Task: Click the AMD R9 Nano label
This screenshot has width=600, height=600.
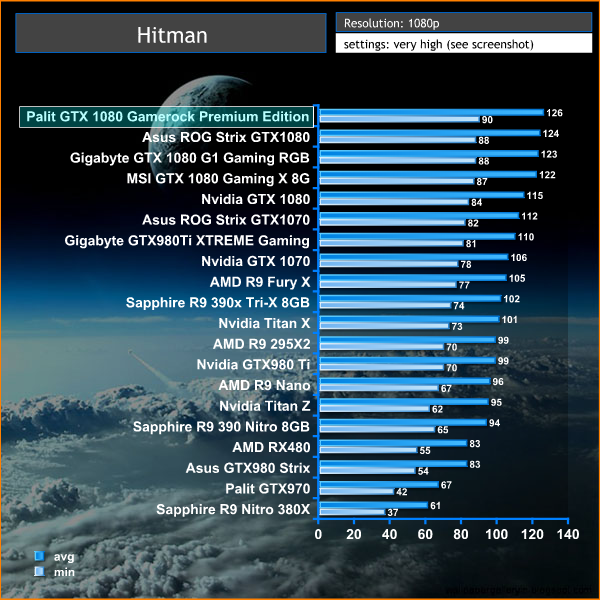Action: coord(264,385)
